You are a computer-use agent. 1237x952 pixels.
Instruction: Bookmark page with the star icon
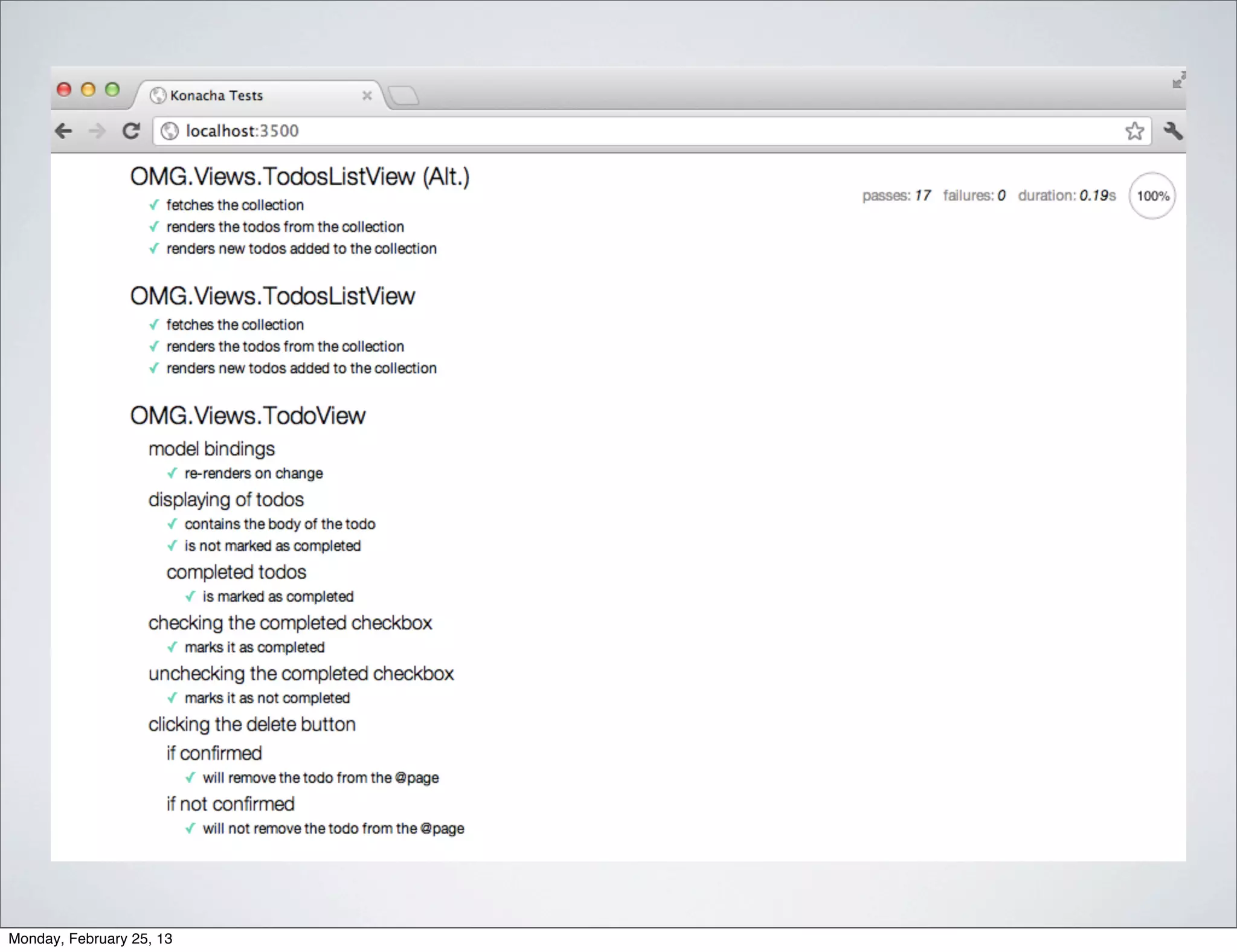(1134, 131)
